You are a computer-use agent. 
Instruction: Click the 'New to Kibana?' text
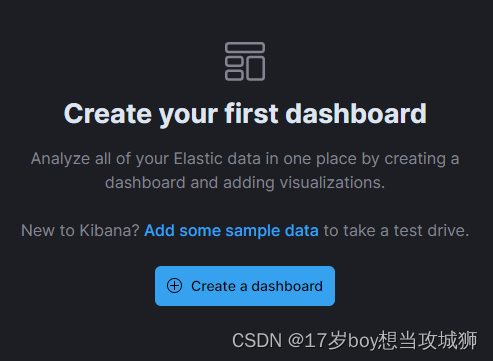click(x=80, y=231)
